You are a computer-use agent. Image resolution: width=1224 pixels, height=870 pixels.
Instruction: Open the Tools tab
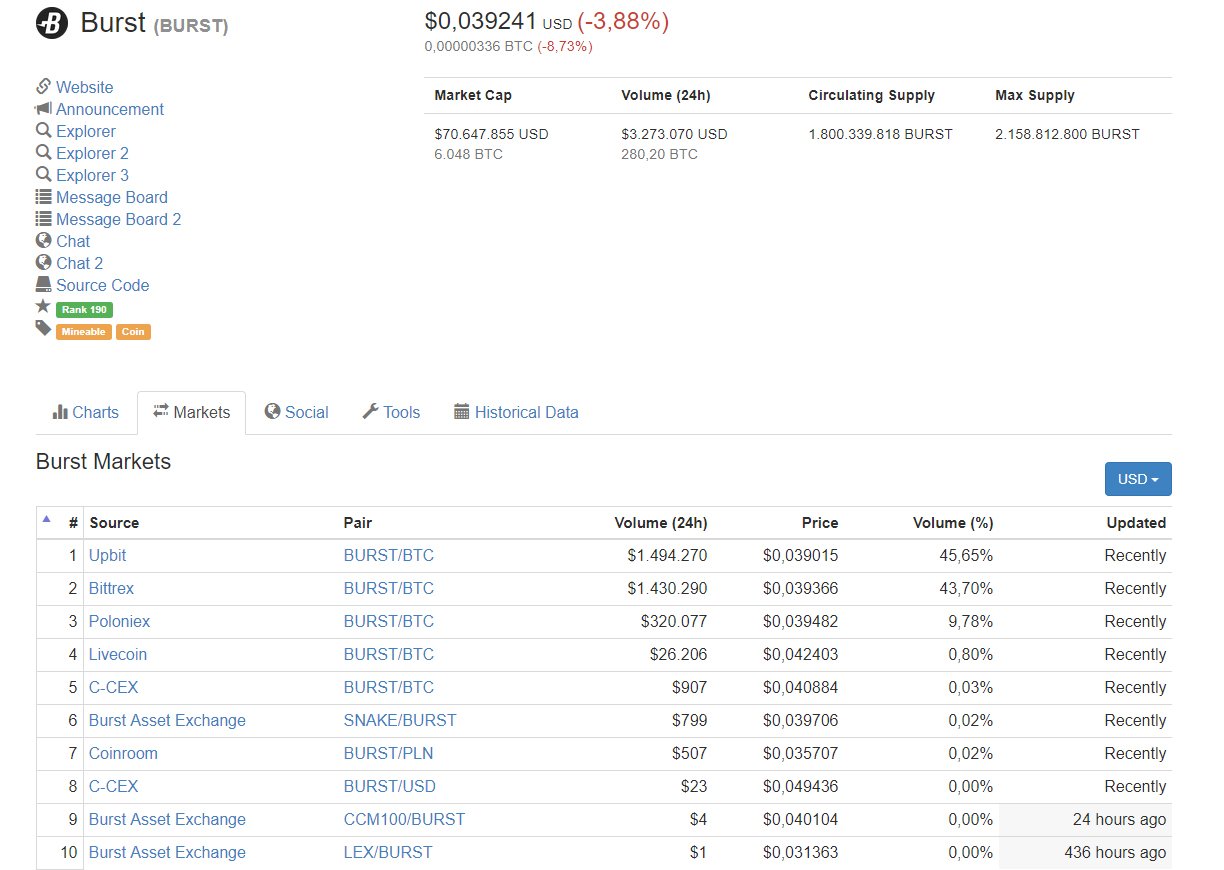coord(391,412)
